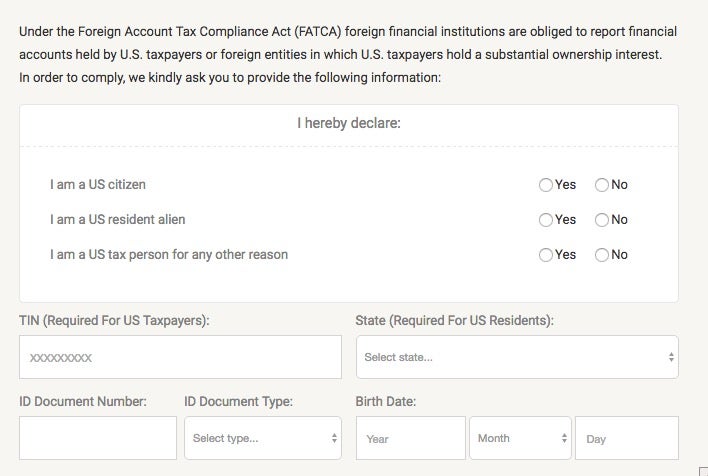Open the birth Month dropdown
This screenshot has height=476, width=708.
[520, 438]
